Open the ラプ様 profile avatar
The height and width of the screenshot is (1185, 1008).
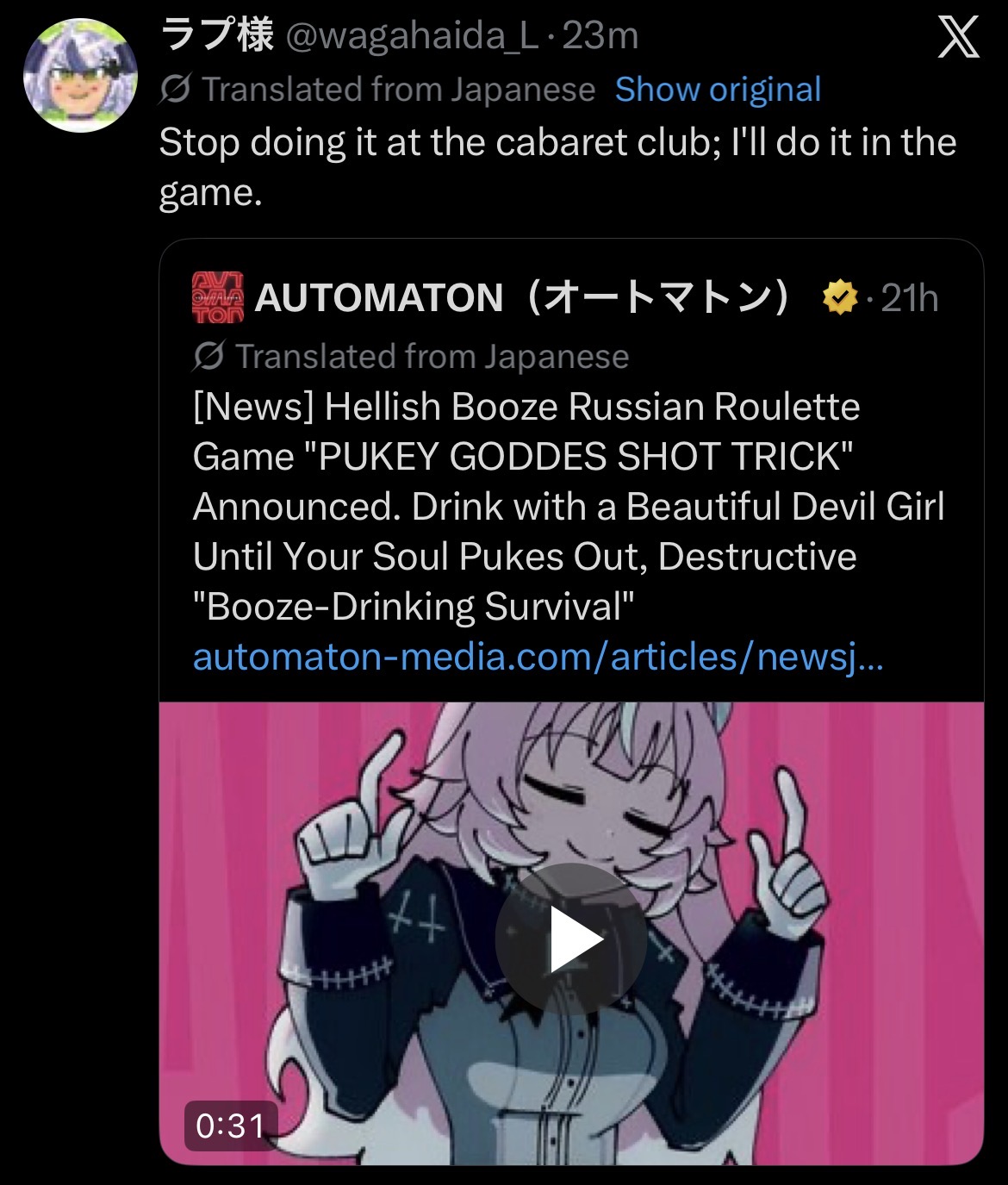(x=80, y=74)
